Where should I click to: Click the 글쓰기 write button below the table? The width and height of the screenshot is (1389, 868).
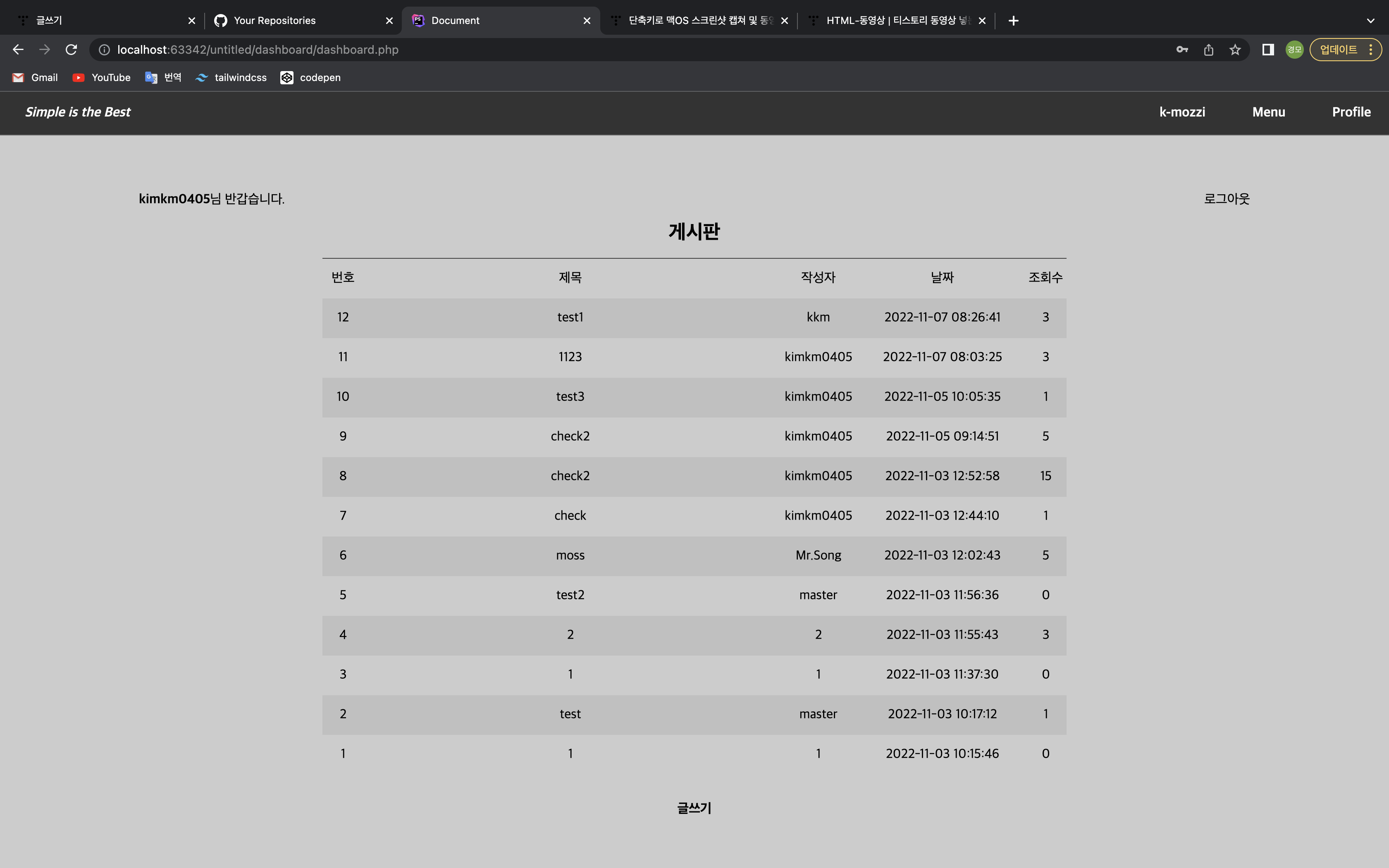click(x=694, y=808)
